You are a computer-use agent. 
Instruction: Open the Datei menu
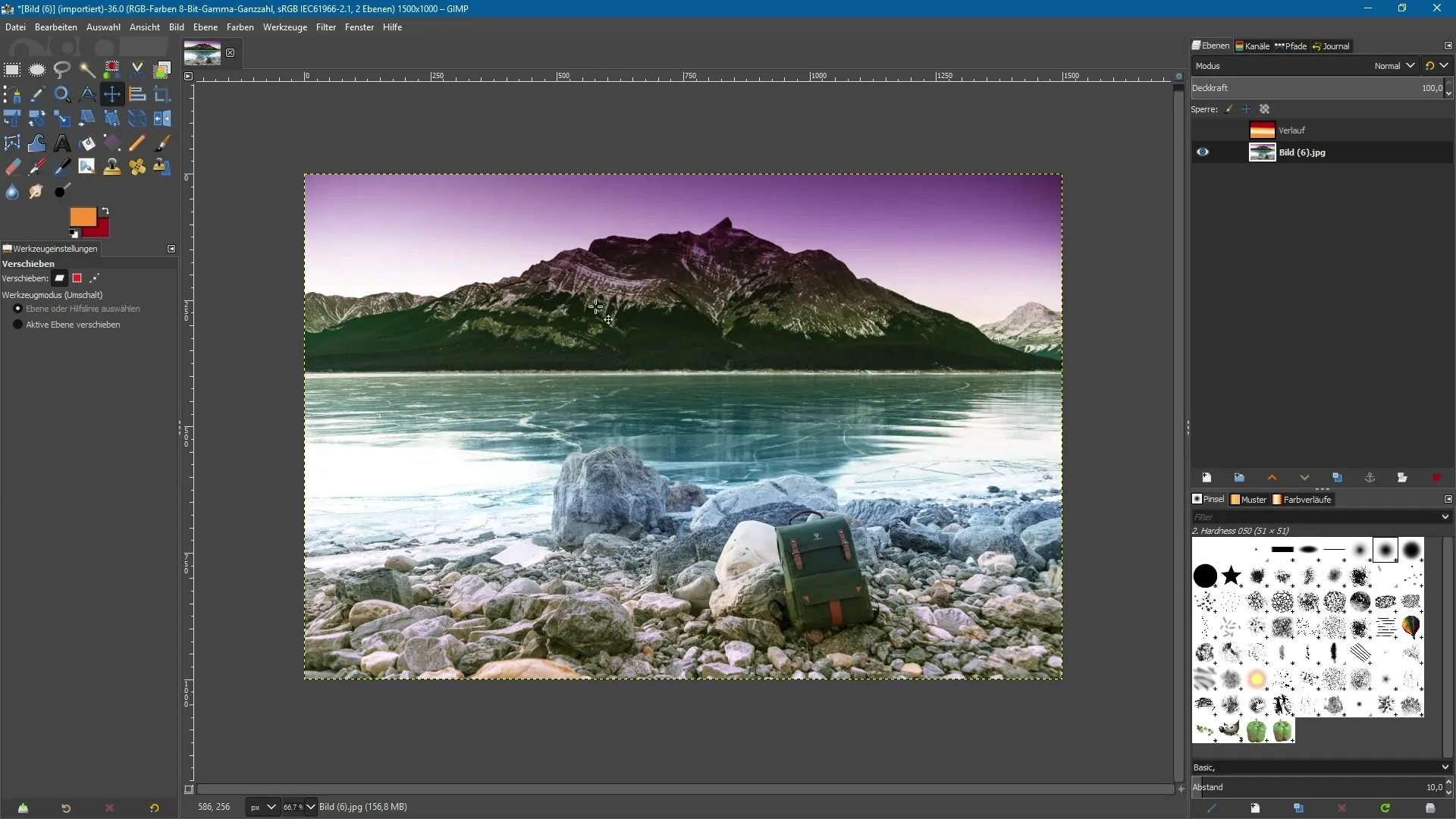click(x=15, y=27)
